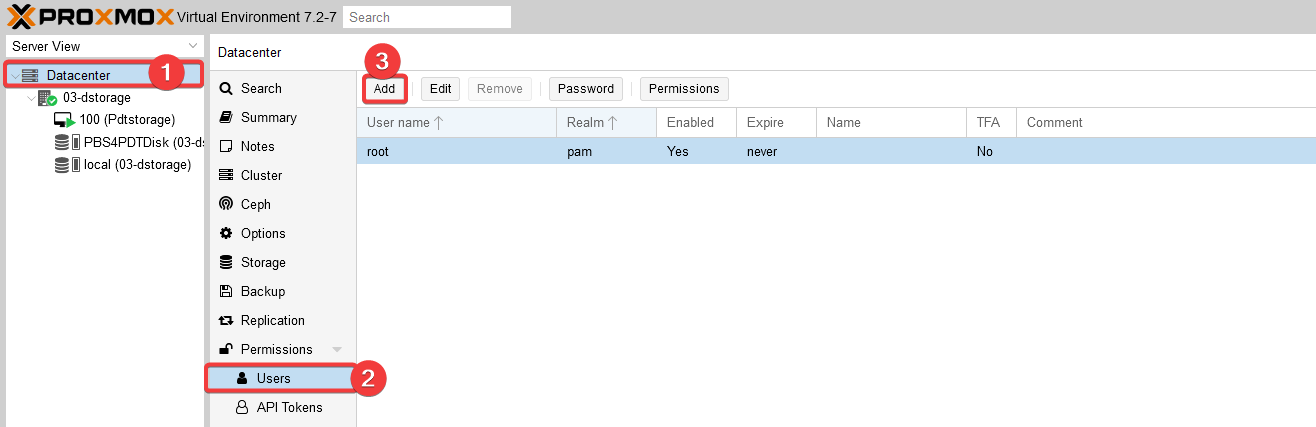
Task: Collapse the Datacenter tree node
Action: [14, 76]
